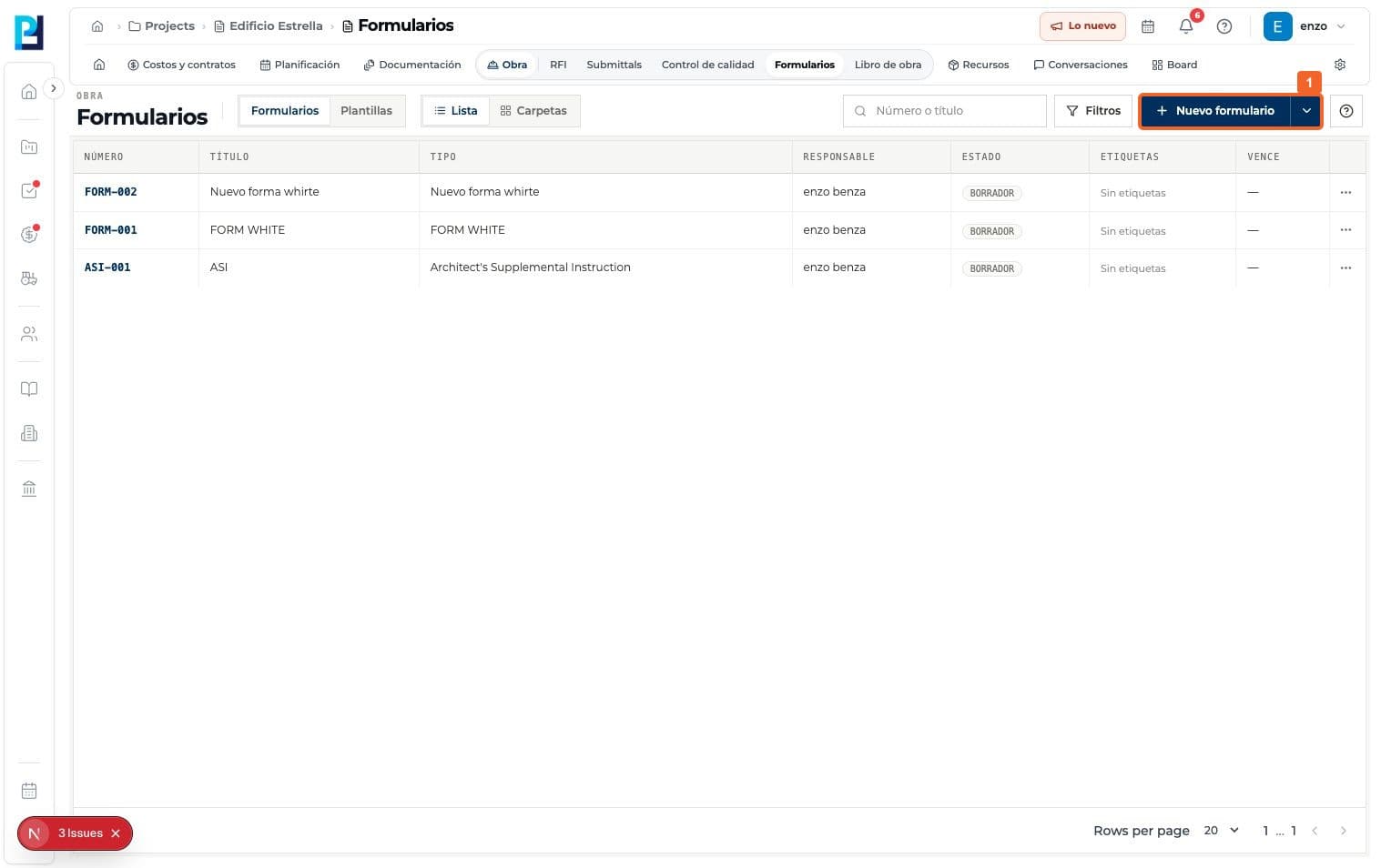Open the dollar coin icon in the sidebar

point(29,235)
